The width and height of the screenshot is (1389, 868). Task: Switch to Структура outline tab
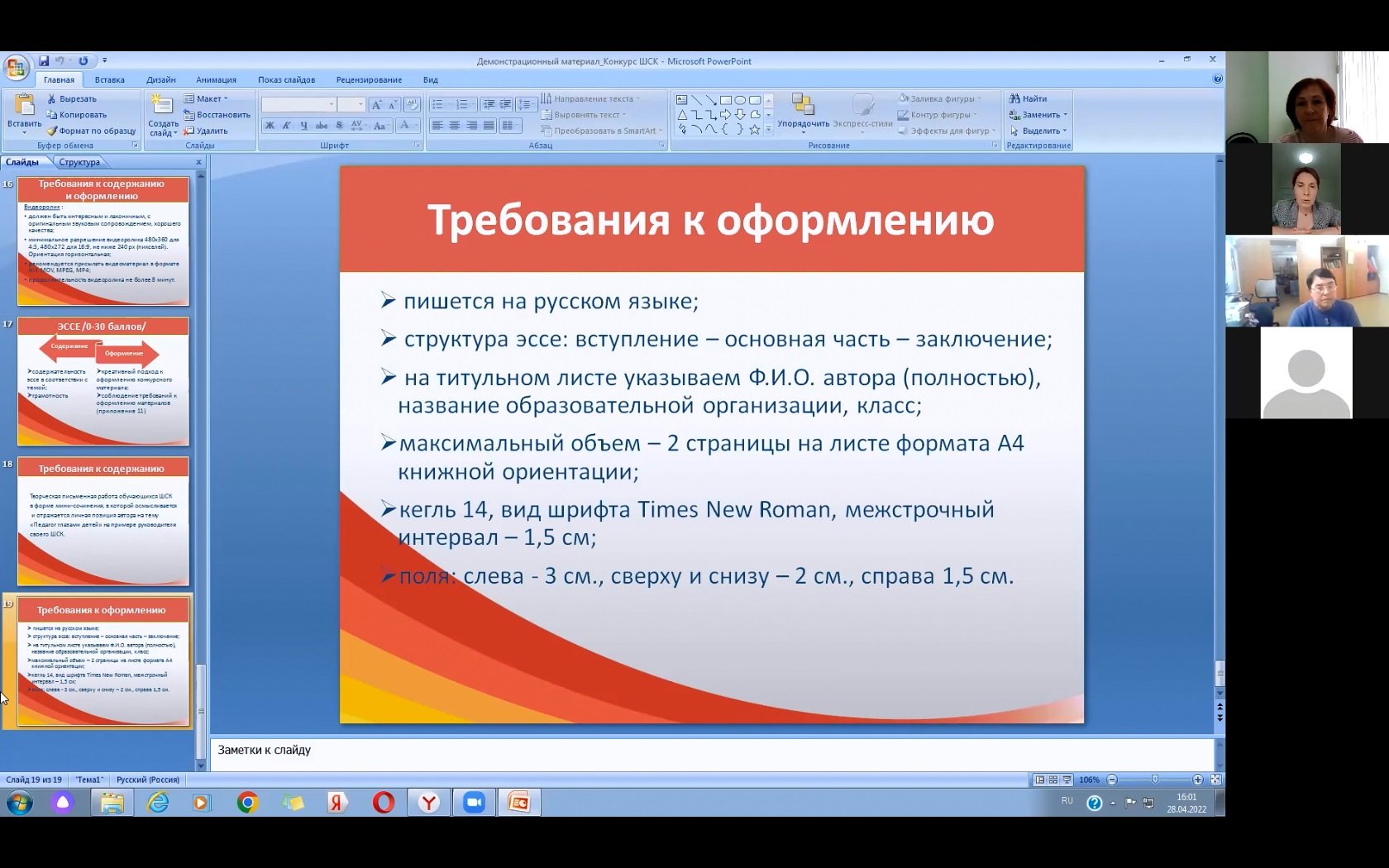(x=79, y=162)
